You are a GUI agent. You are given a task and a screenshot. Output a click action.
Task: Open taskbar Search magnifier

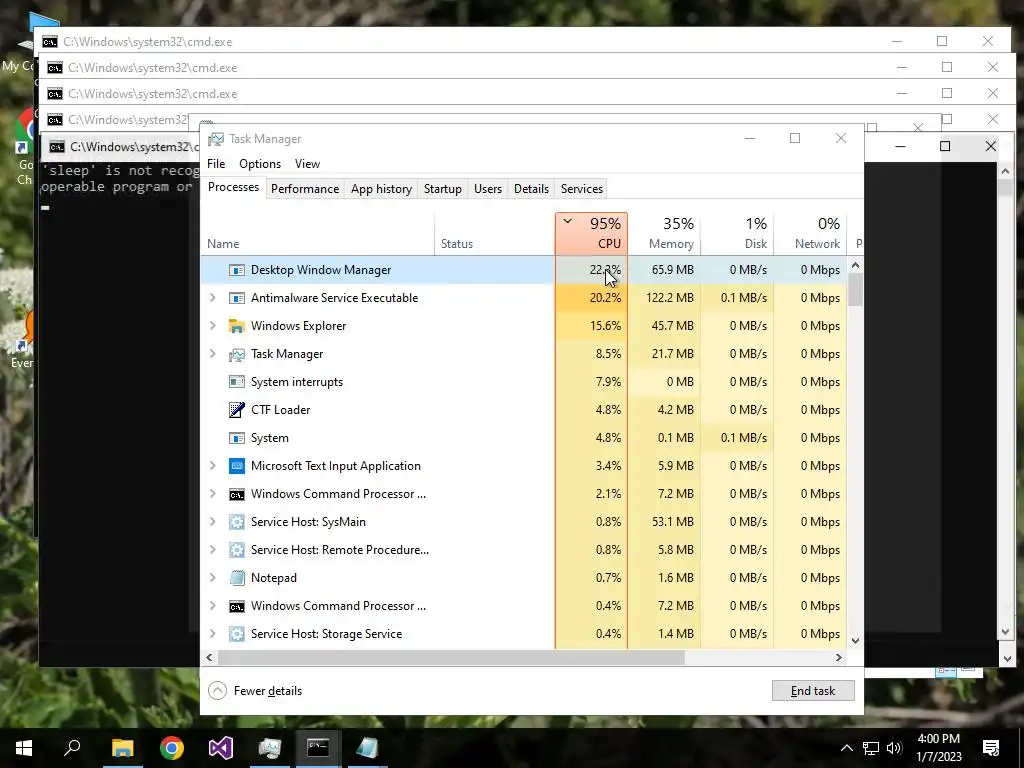tap(72, 748)
